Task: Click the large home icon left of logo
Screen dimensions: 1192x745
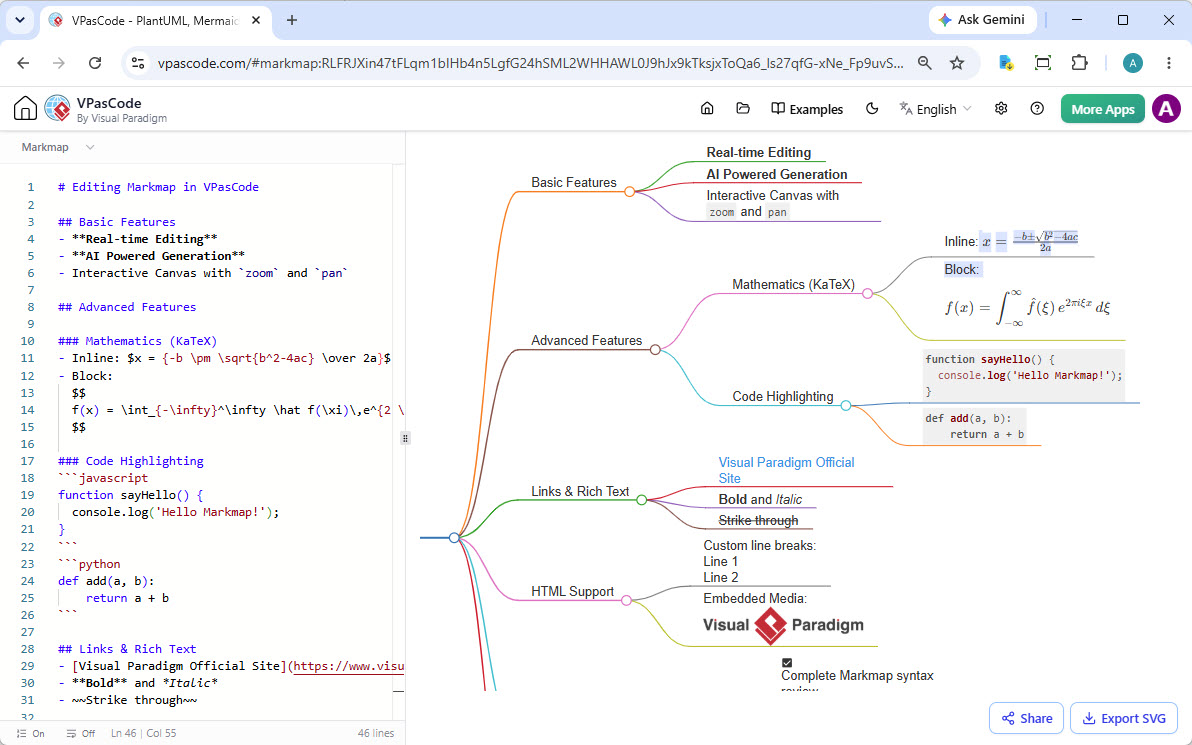Action: tap(25, 109)
